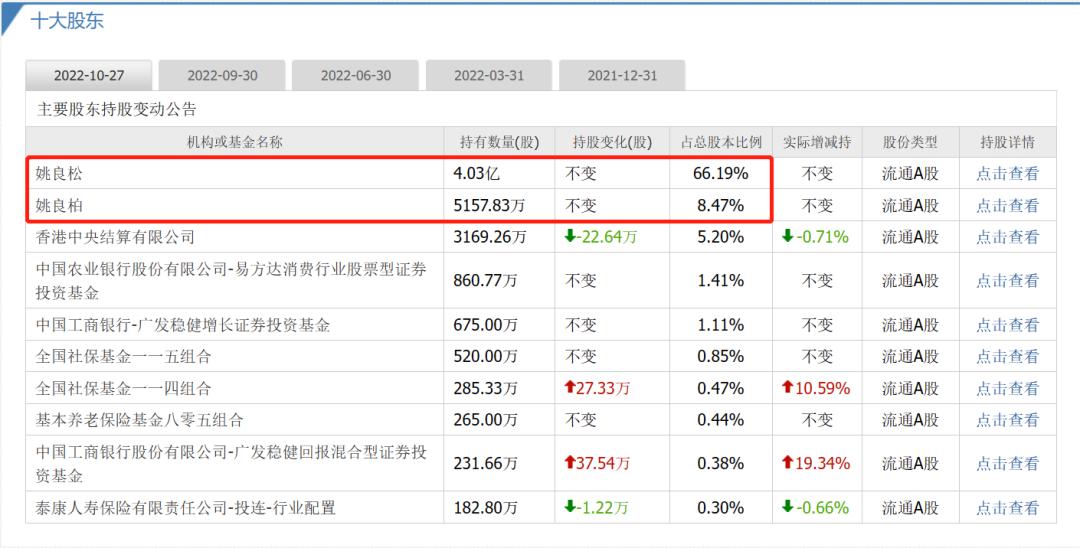This screenshot has height=548, width=1080.
Task: Click the 十大股东 section heading
Action: pyautogui.click(x=67, y=21)
